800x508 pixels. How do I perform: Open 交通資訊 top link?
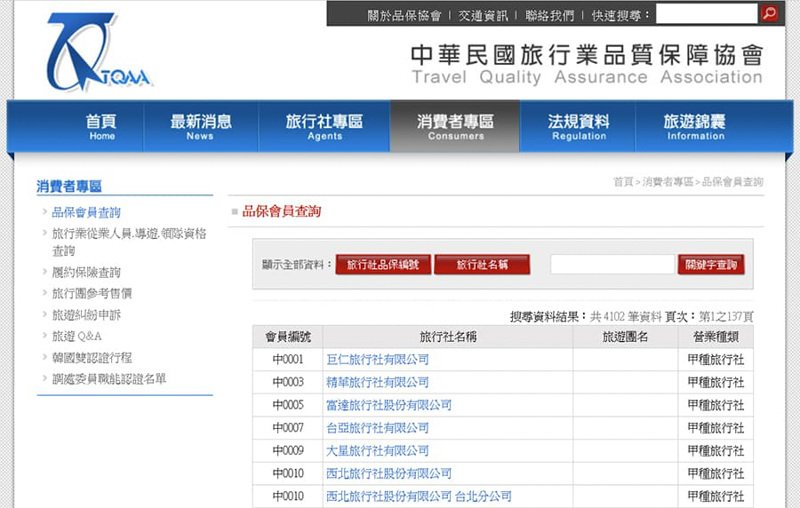pyautogui.click(x=484, y=16)
